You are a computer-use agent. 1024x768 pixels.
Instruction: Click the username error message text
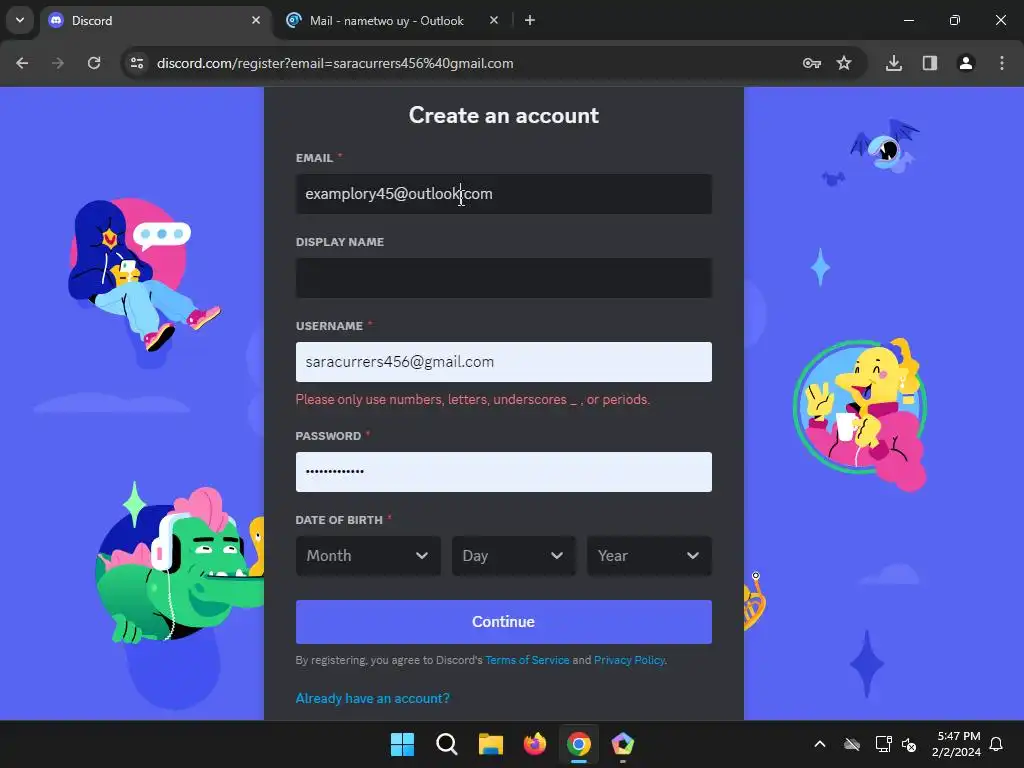click(x=473, y=400)
